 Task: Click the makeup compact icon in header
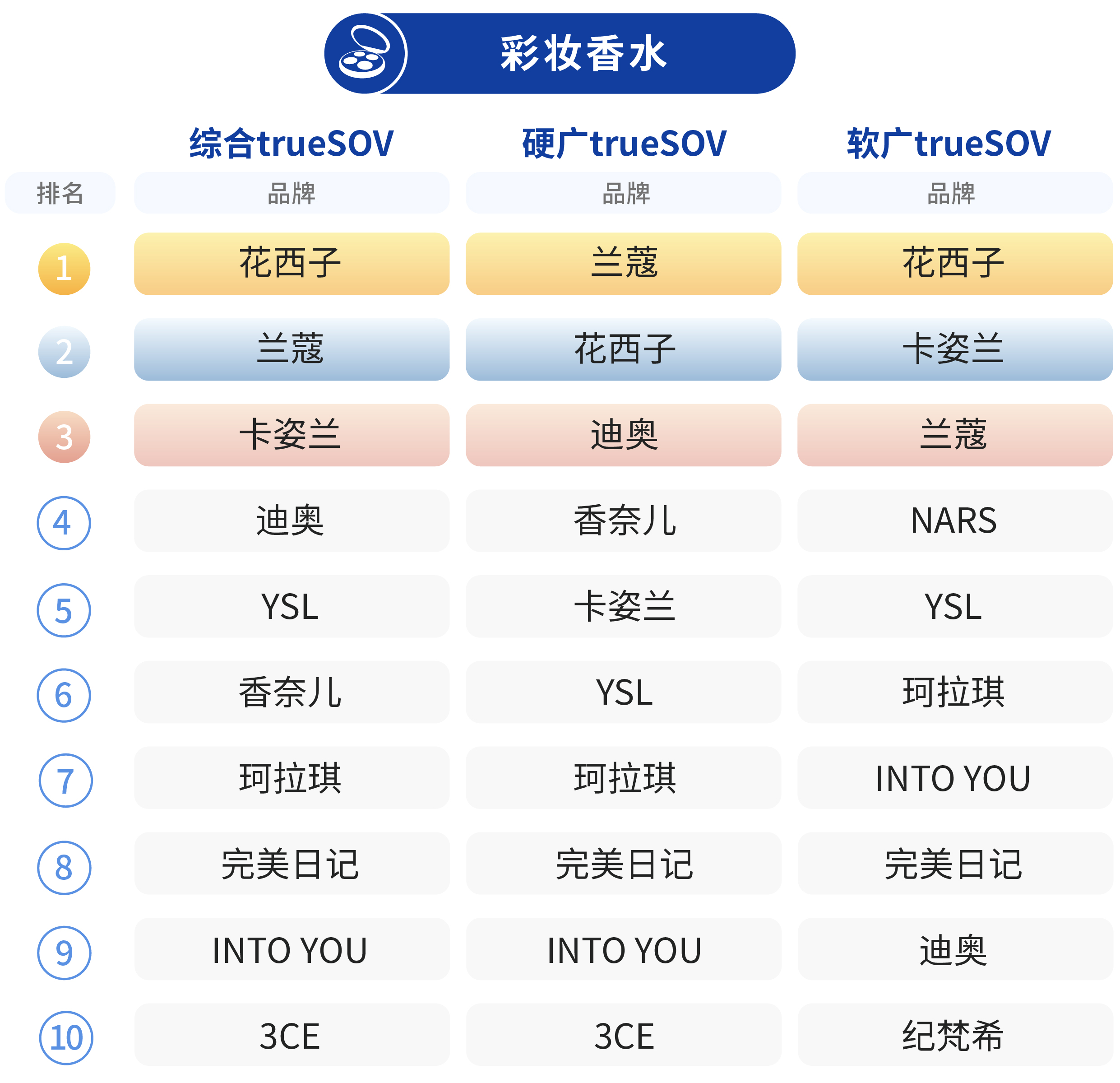point(365,53)
